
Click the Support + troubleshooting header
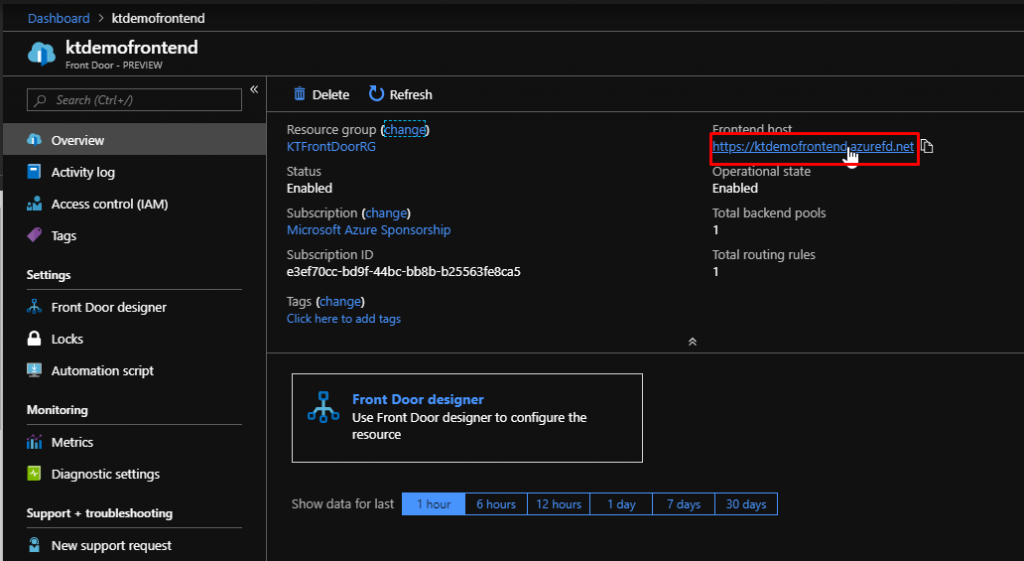[99, 513]
